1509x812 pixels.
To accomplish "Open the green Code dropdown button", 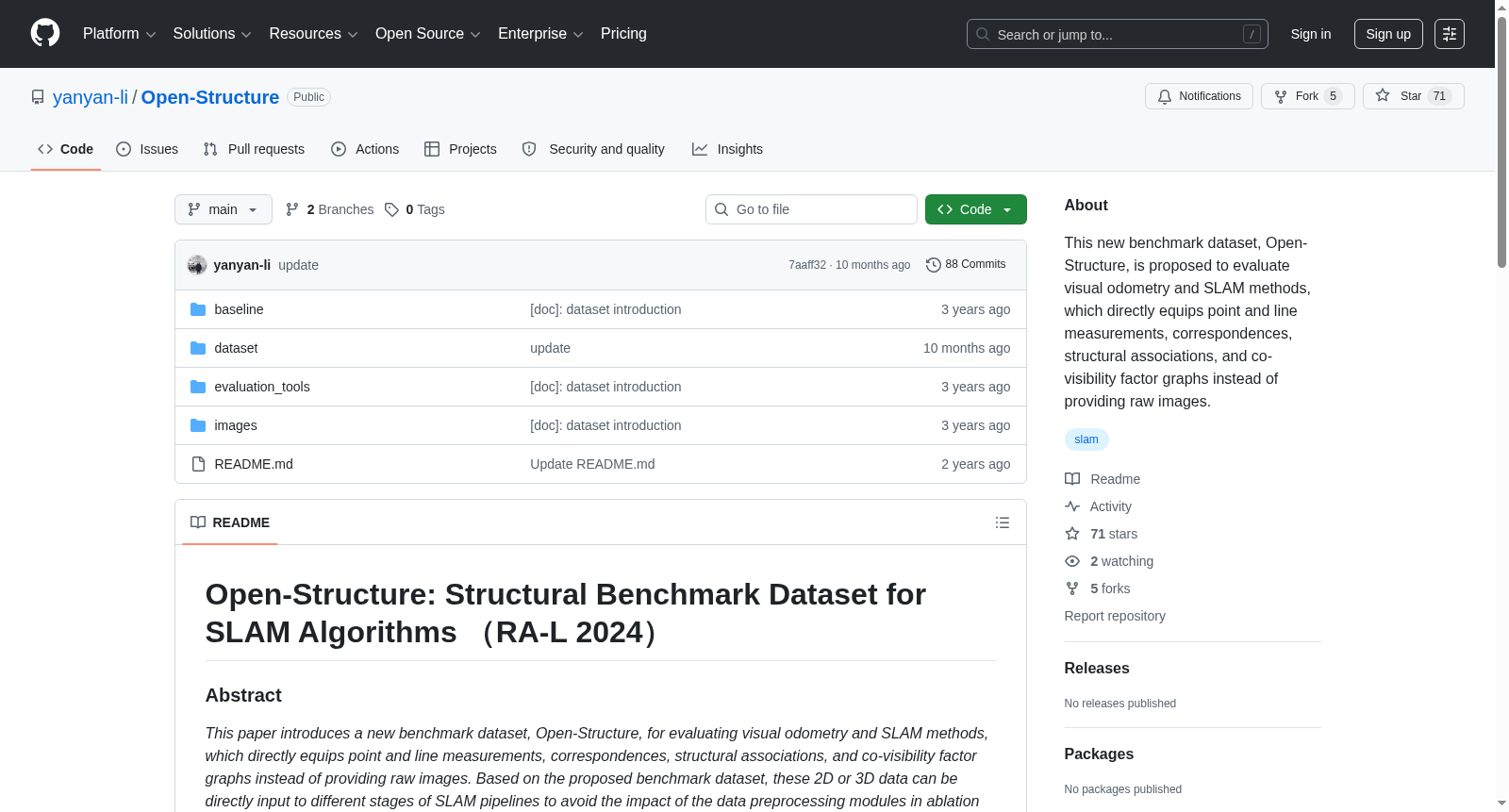I will pos(976,209).
